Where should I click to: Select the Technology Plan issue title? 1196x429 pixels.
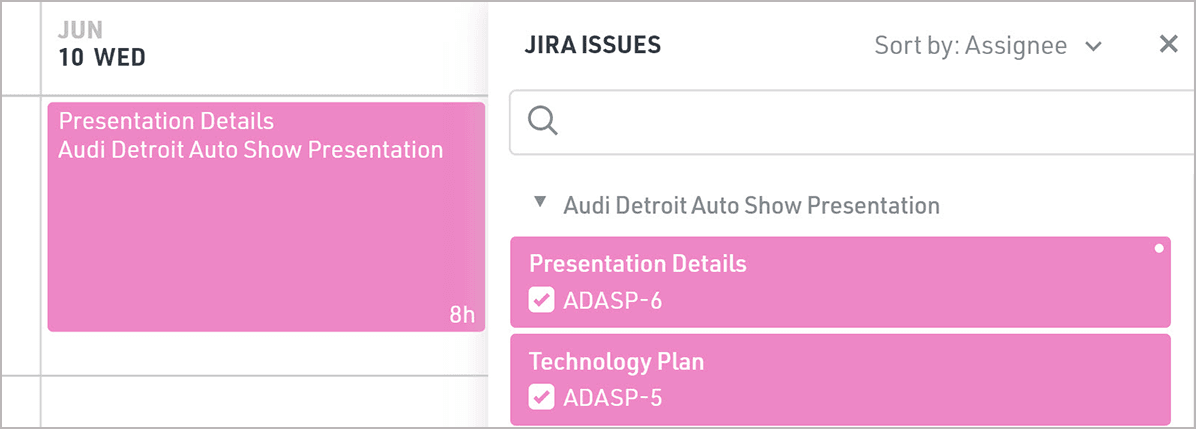tap(616, 362)
